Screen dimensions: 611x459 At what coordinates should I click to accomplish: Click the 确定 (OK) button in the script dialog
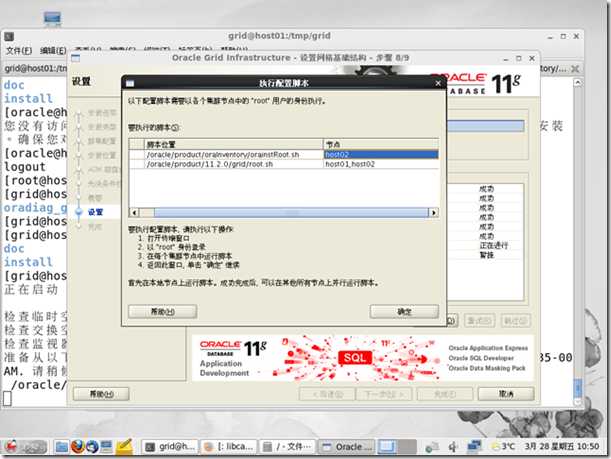coord(404,311)
